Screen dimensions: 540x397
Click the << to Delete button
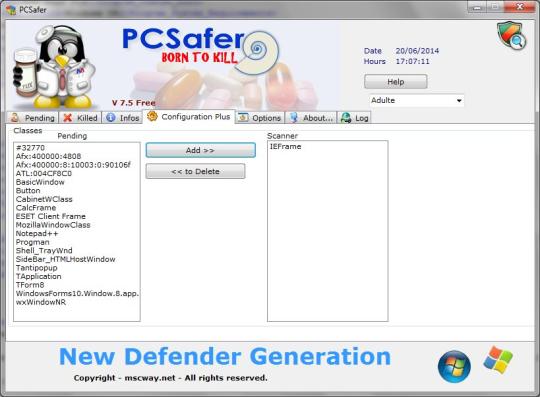195,171
